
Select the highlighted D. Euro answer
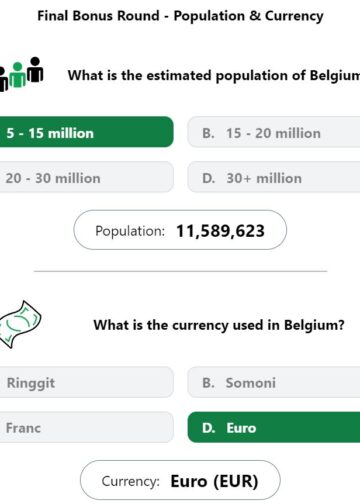click(x=274, y=427)
